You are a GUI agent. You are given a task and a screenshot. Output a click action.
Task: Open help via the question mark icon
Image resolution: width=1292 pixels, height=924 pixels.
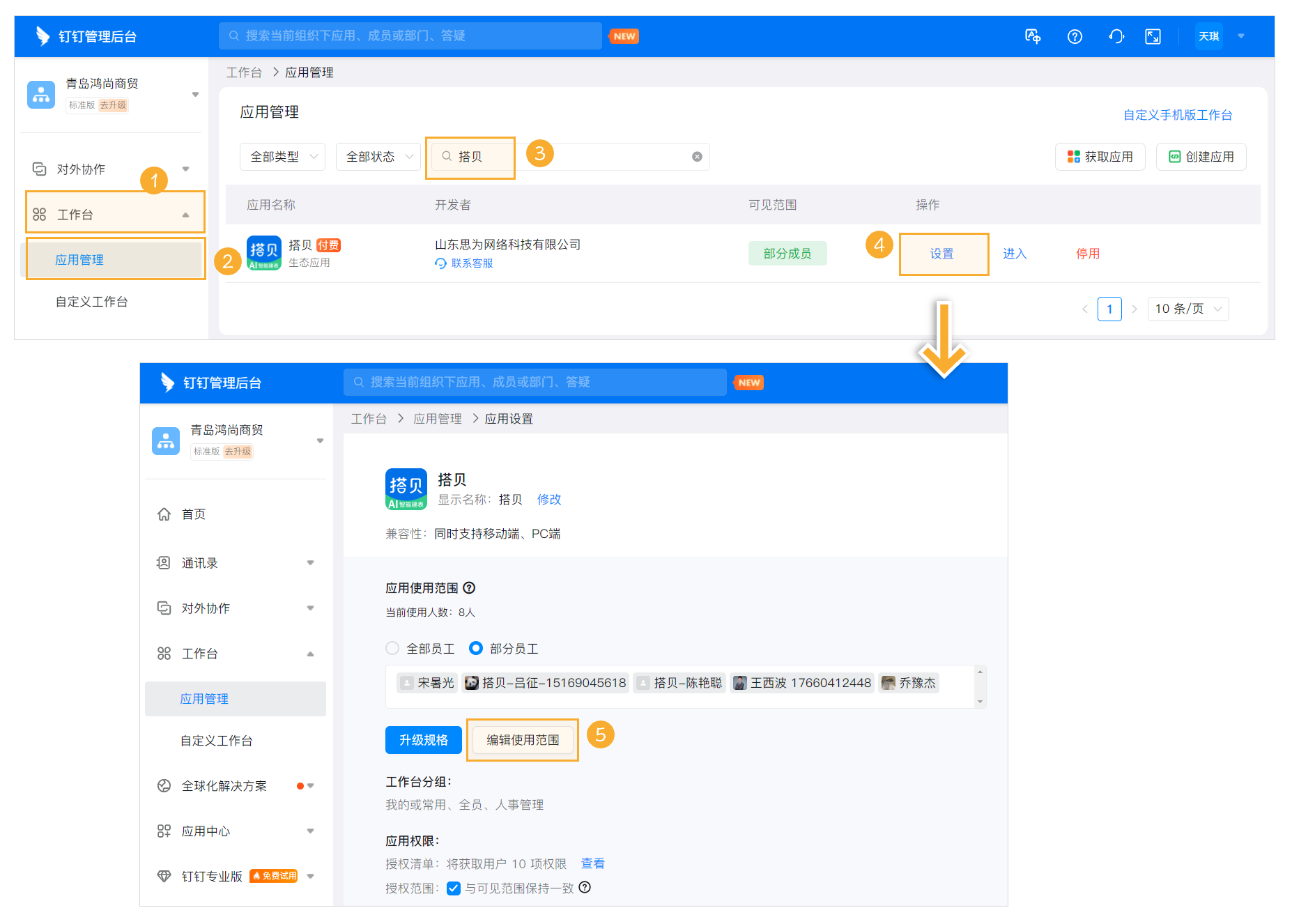click(1074, 36)
